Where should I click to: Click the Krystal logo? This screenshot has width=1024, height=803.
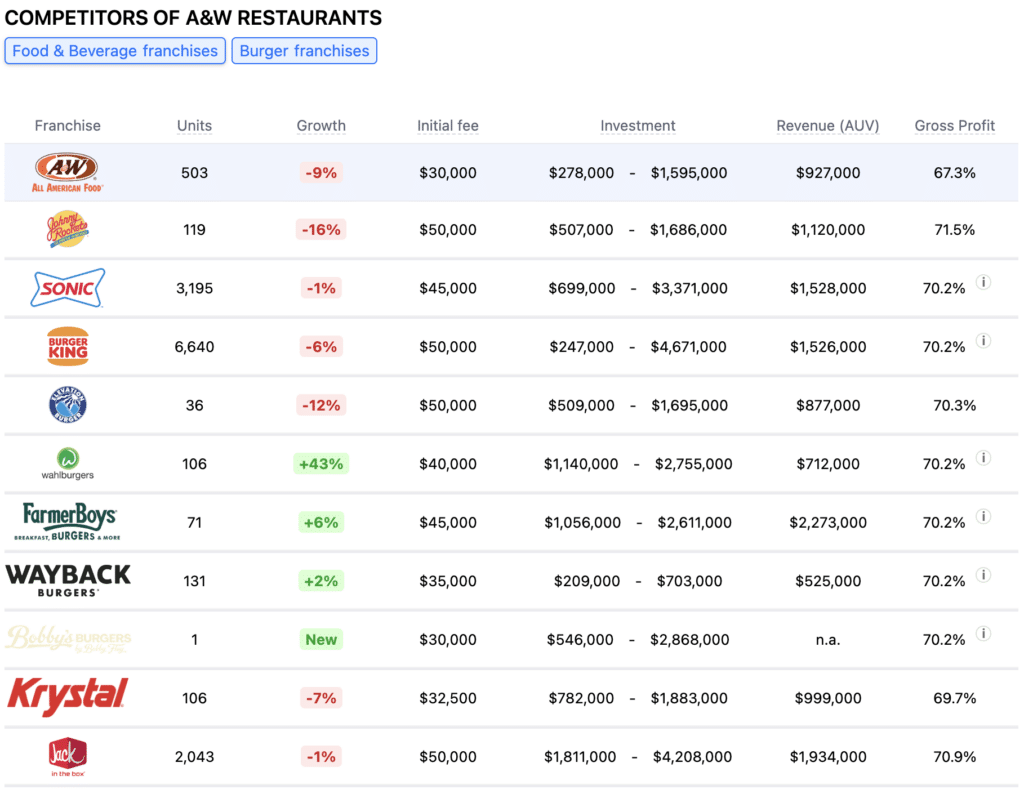click(x=67, y=697)
